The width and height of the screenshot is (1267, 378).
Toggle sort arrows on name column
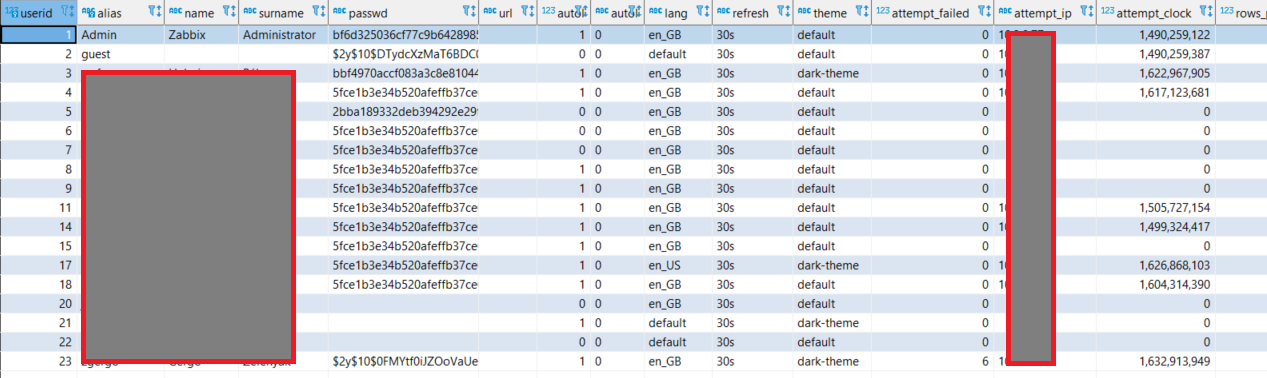pos(234,12)
